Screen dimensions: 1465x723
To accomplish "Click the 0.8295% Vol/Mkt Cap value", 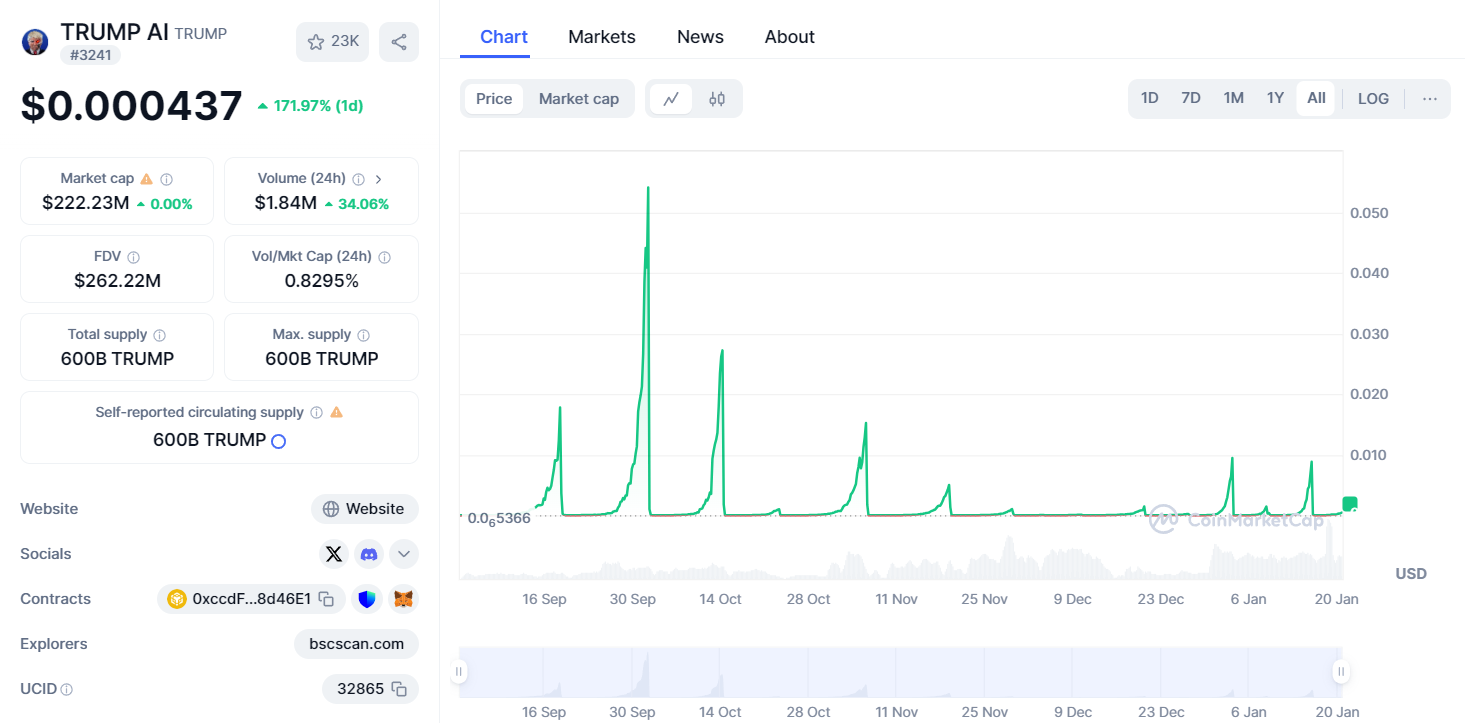I will (321, 281).
